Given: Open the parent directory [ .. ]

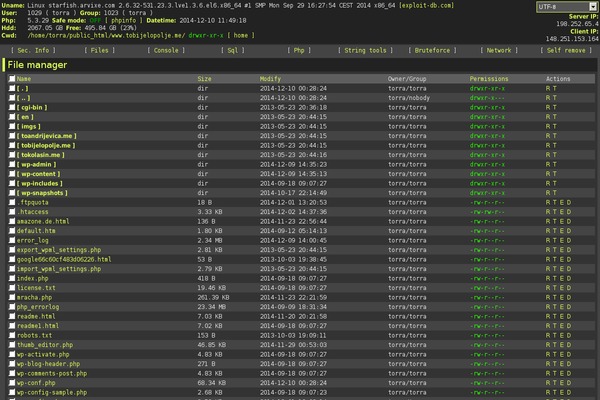Looking at the screenshot, I should click(x=23, y=98).
